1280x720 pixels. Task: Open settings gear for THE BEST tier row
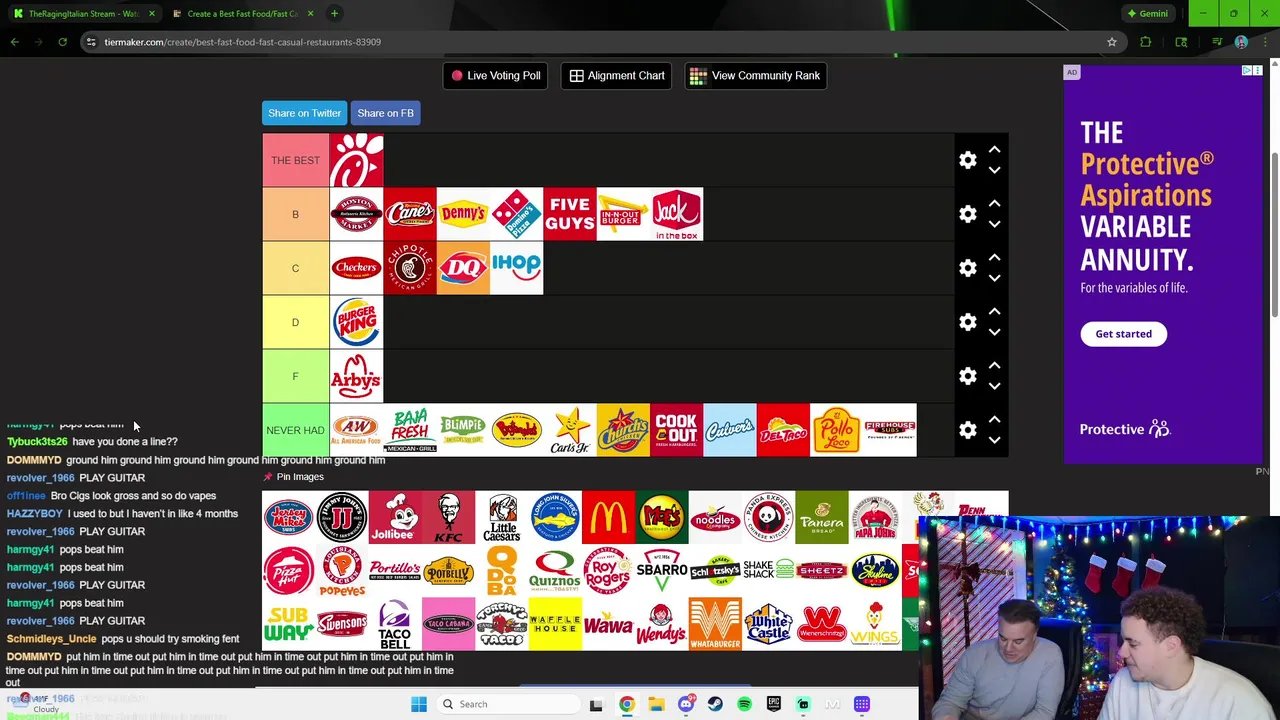tap(967, 160)
